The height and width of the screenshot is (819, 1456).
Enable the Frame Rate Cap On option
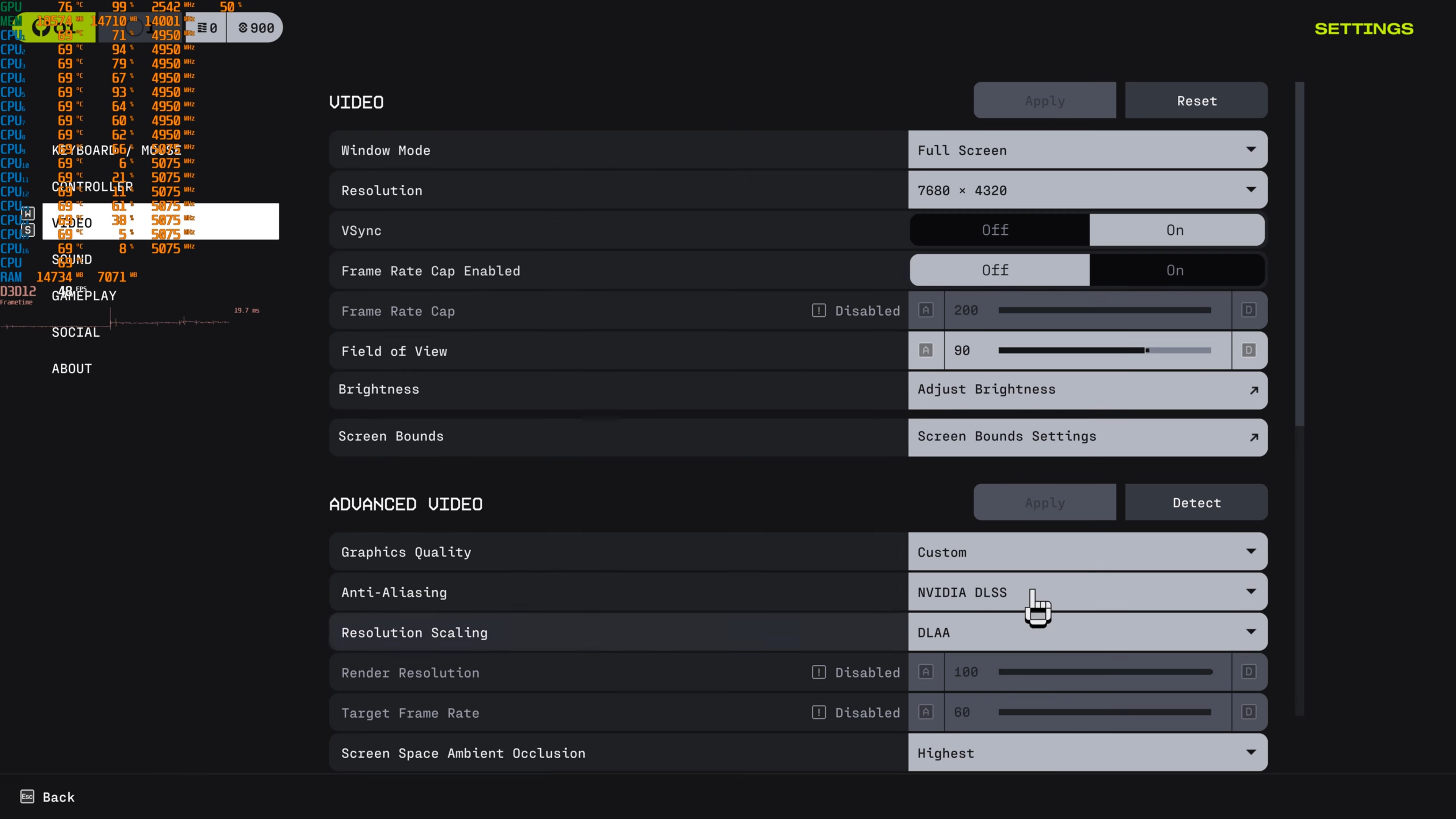pos(1176,270)
